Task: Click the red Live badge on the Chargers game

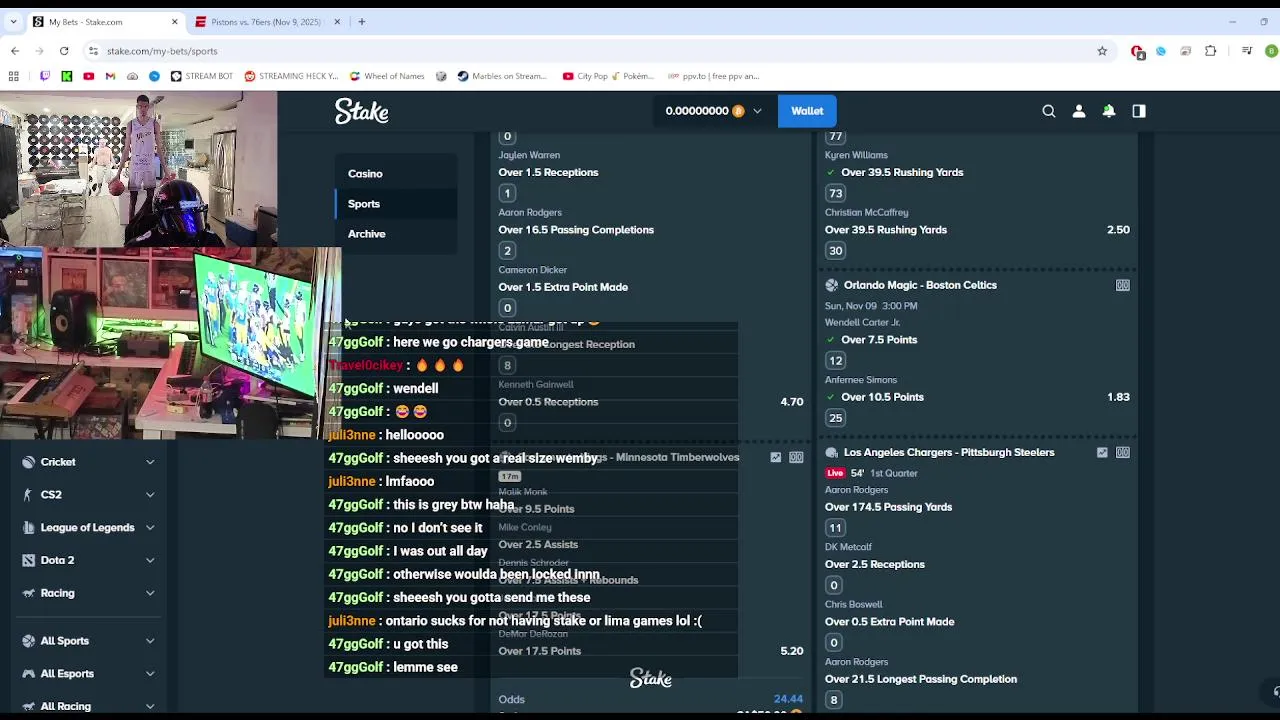Action: pyautogui.click(x=835, y=473)
